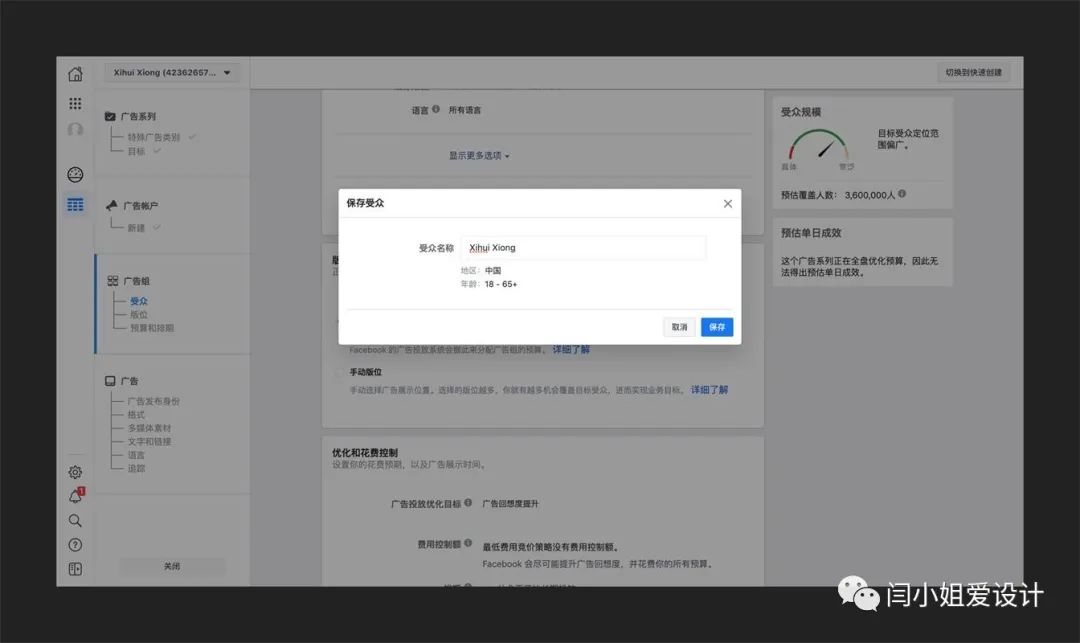Click the info icon next to 广告投放优化目标

(x=468, y=503)
